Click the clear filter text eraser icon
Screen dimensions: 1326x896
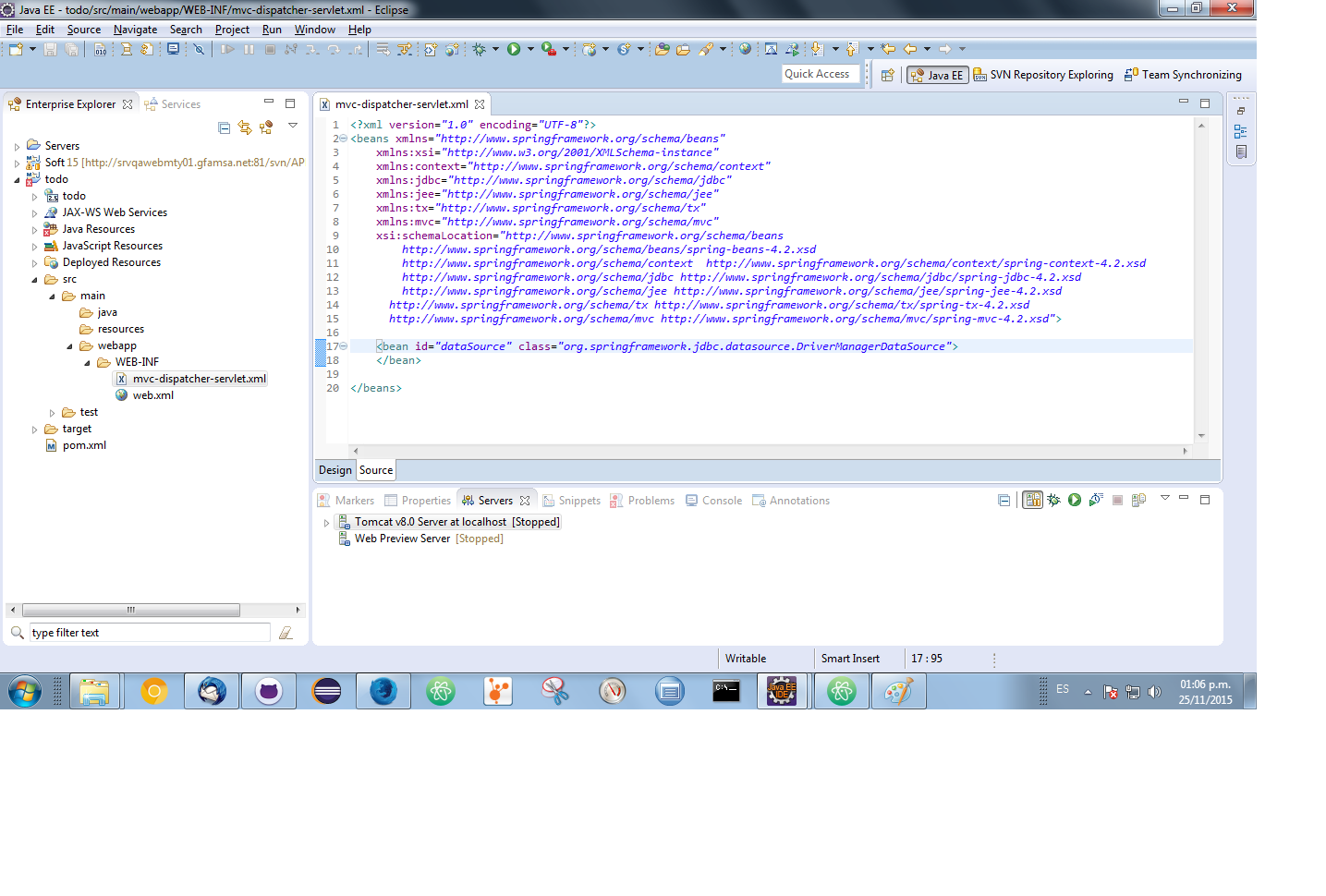[286, 633]
